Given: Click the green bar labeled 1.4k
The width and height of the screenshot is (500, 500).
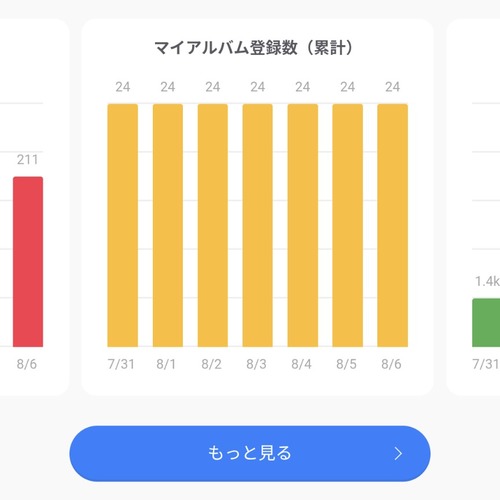Looking at the screenshot, I should (486, 323).
